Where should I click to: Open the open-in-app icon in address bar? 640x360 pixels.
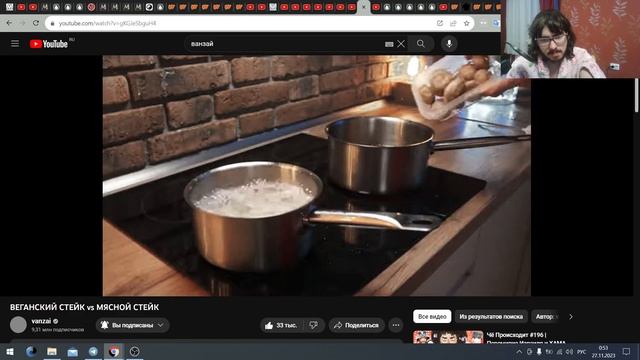440,23
